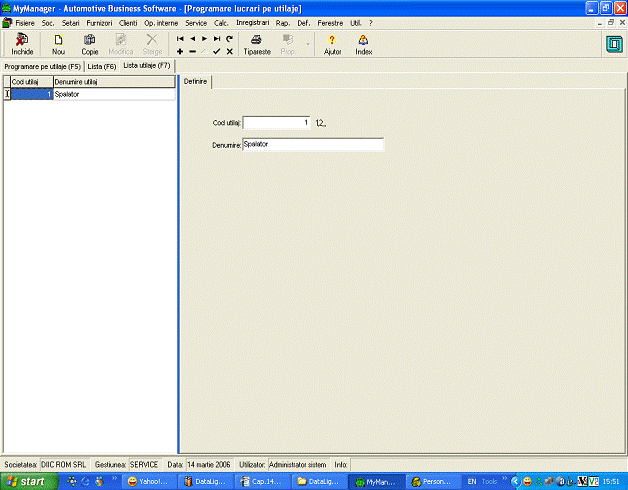The height and width of the screenshot is (490, 628).
Task: Open the Fisiere menu
Action: (x=25, y=22)
